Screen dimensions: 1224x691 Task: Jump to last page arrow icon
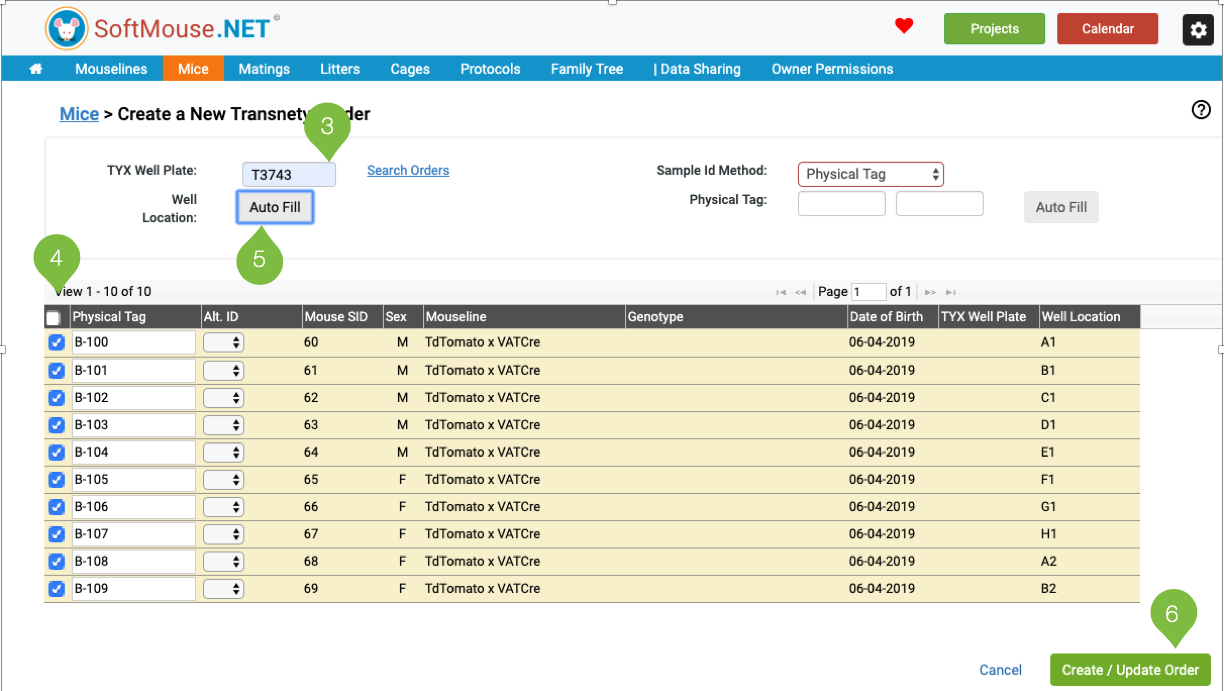coord(952,292)
